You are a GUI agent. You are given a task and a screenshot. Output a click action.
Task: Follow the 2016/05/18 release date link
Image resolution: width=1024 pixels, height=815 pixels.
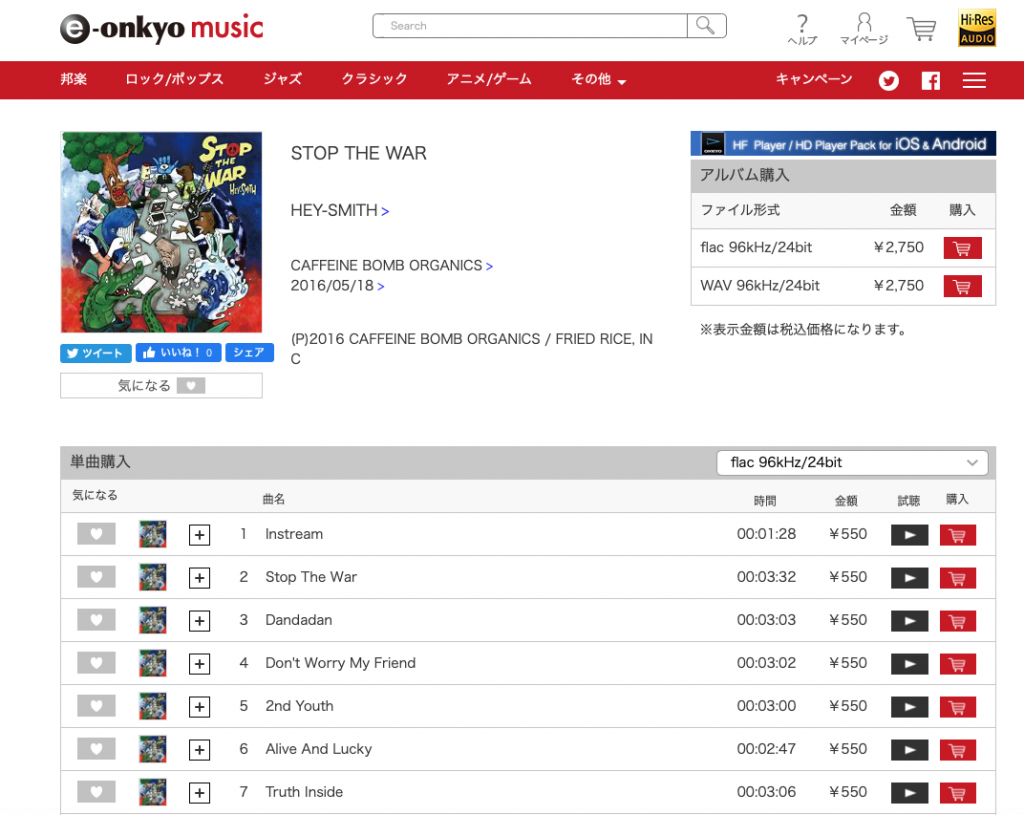tap(338, 286)
